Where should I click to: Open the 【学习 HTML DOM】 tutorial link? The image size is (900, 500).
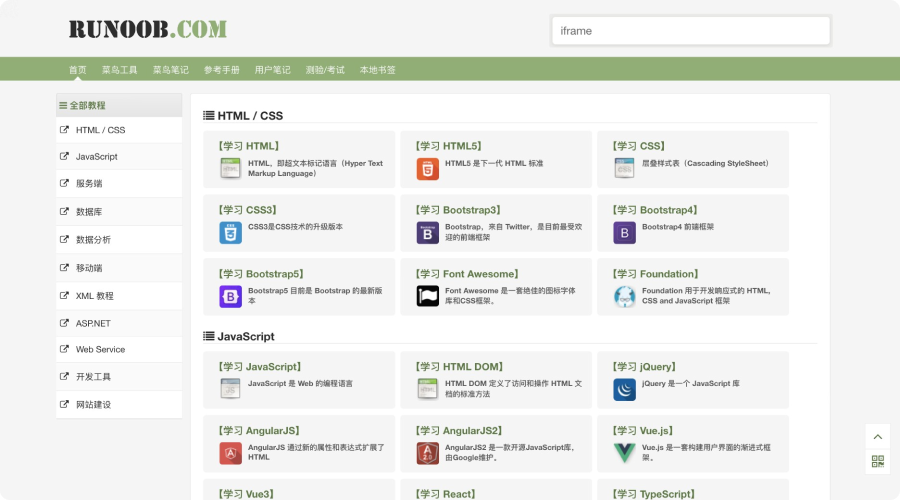click(x=459, y=367)
